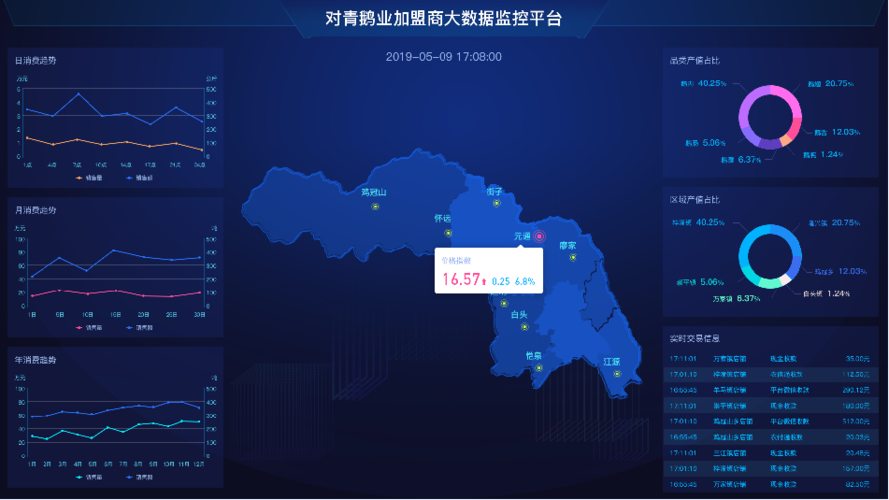Toggle teal series legend in 年消费趋势 chart
This screenshot has height=500, width=889.
pyautogui.click(x=89, y=477)
